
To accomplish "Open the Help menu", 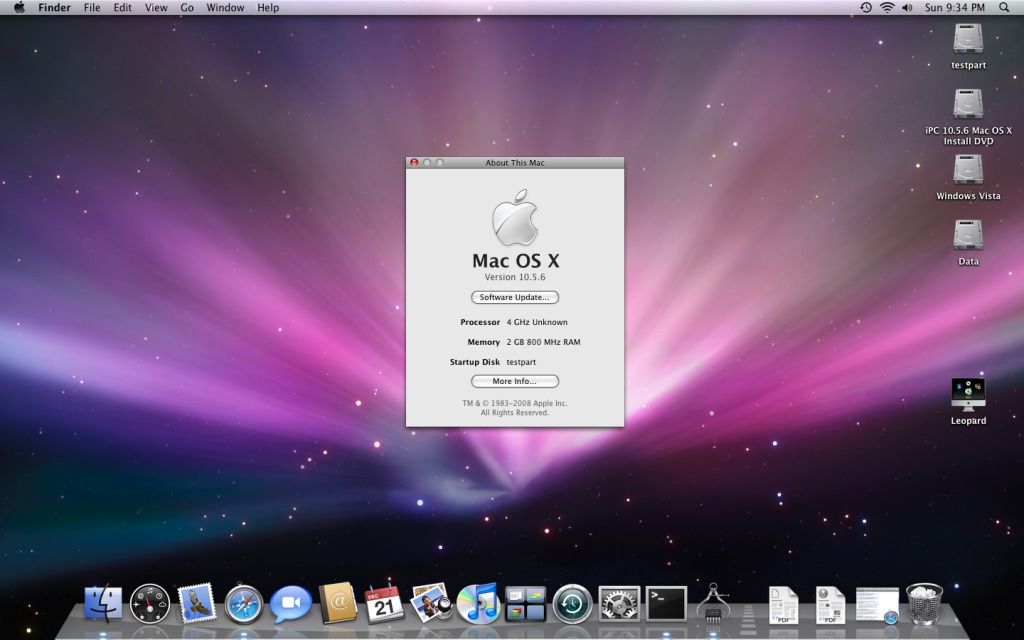I will (x=268, y=7).
